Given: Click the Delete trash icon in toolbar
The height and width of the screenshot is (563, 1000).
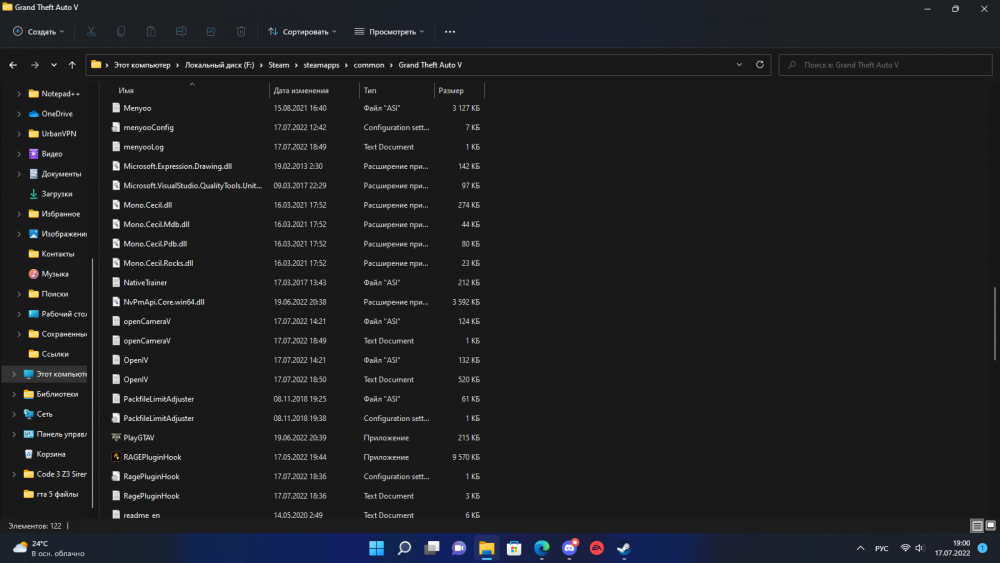Looking at the screenshot, I should coord(241,31).
